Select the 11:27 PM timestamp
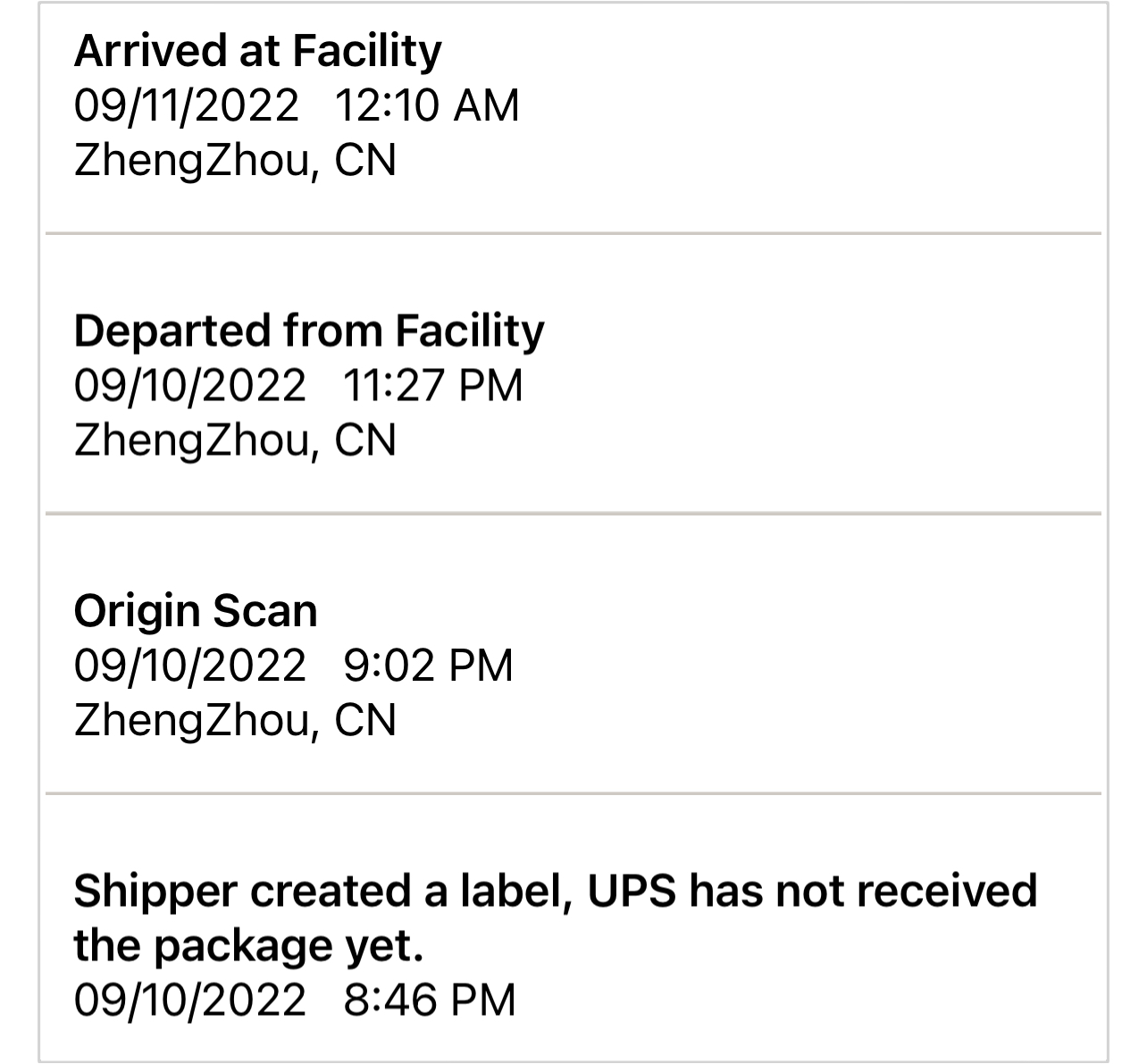Viewport: 1147px width, 1064px height. click(432, 385)
